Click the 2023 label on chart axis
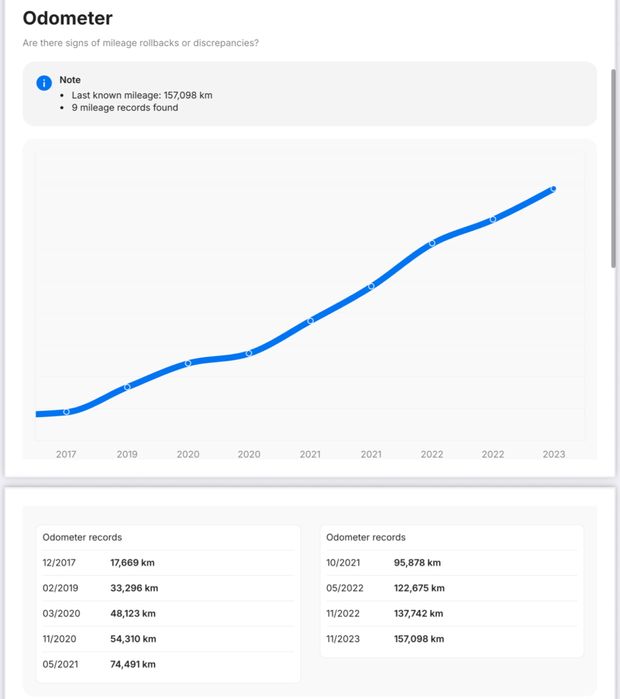Viewport: 620px width, 699px height. pos(553,454)
